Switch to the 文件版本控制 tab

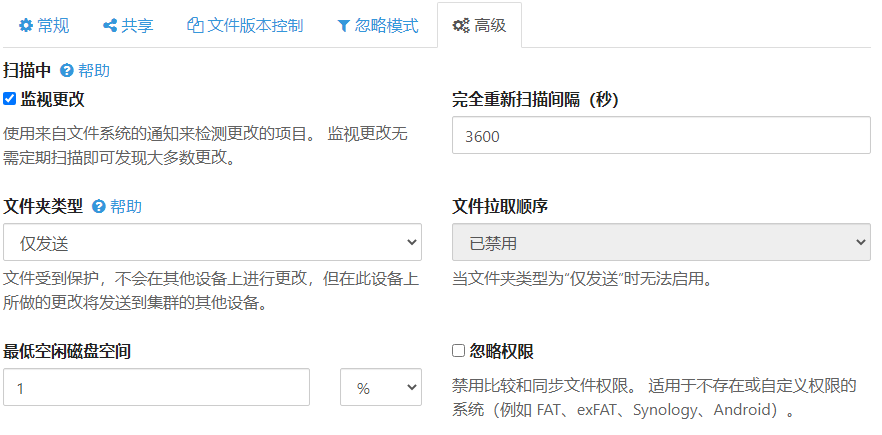pyautogui.click(x=254, y=25)
